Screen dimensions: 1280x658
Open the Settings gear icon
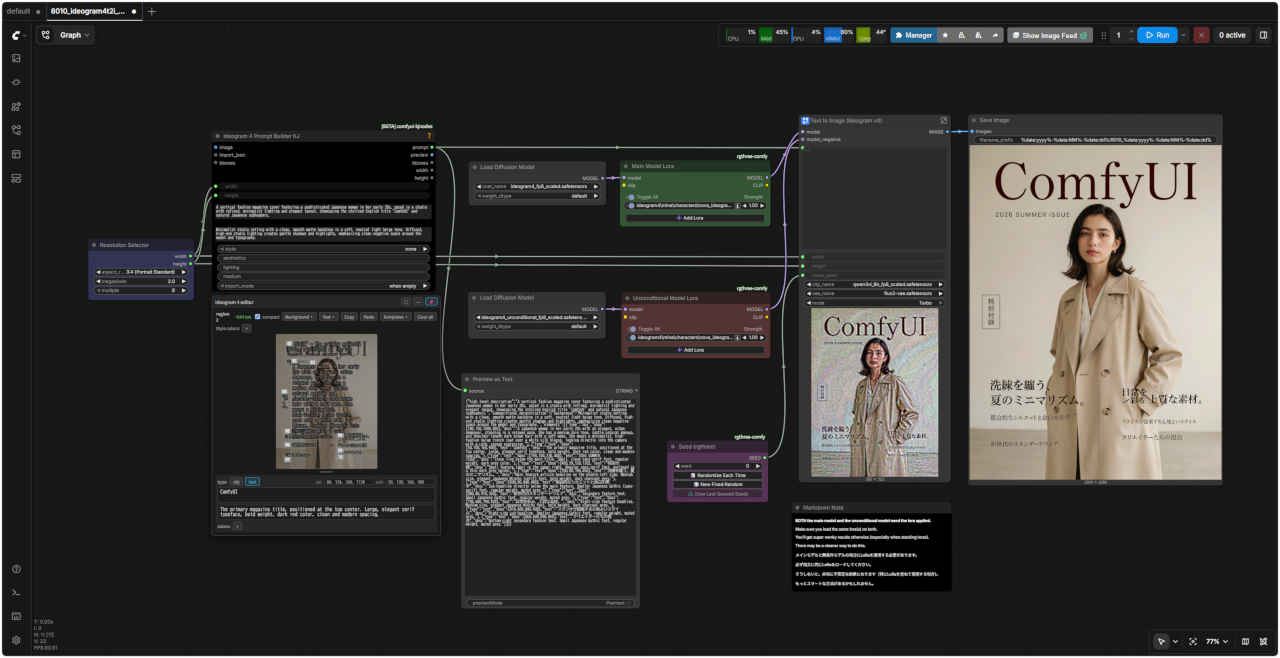pos(16,640)
